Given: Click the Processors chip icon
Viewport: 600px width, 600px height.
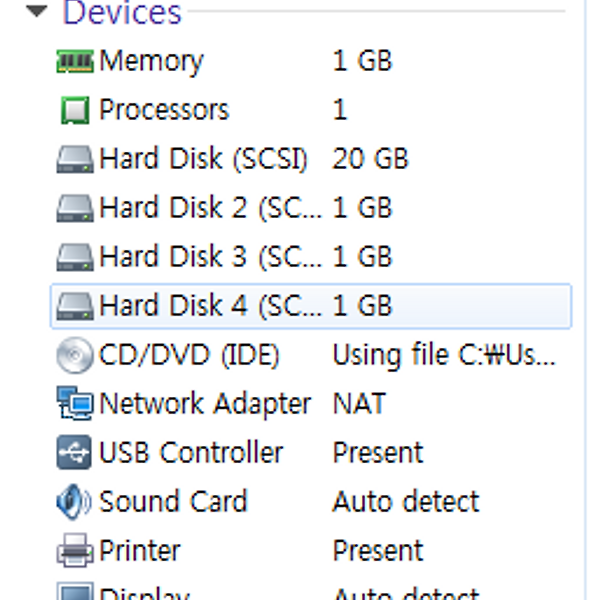Looking at the screenshot, I should pos(75,110).
